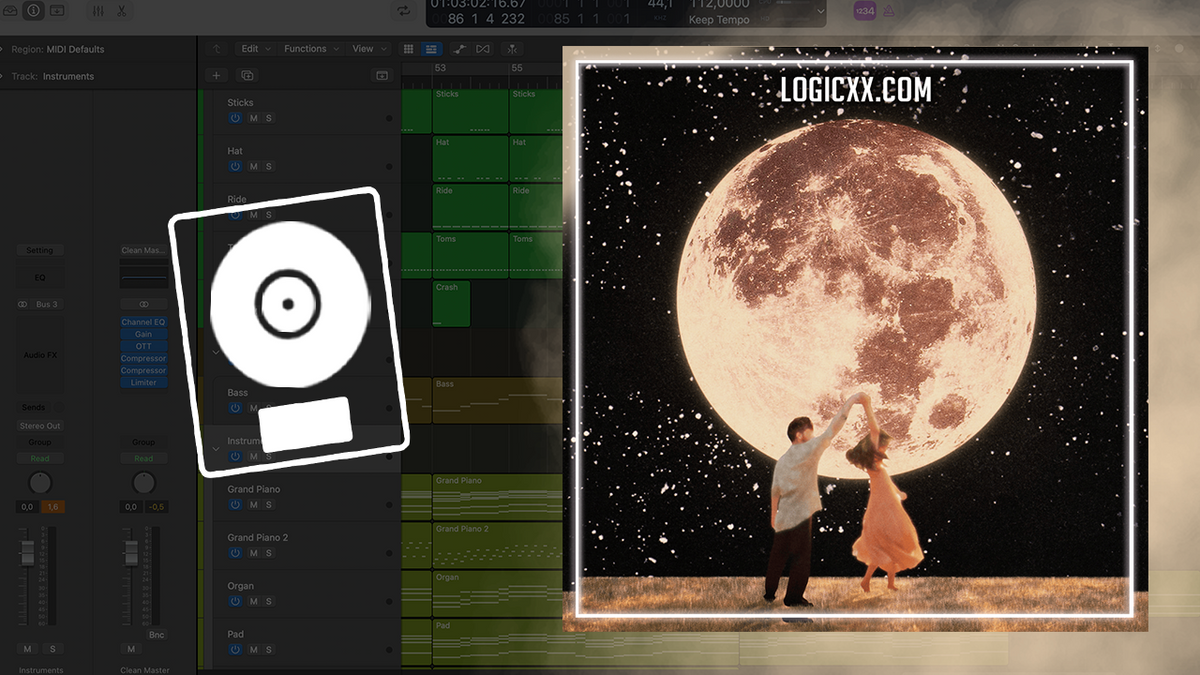The image size is (1200, 675).
Task: Open the Edit menu in the editor toolbar
Action: [254, 48]
